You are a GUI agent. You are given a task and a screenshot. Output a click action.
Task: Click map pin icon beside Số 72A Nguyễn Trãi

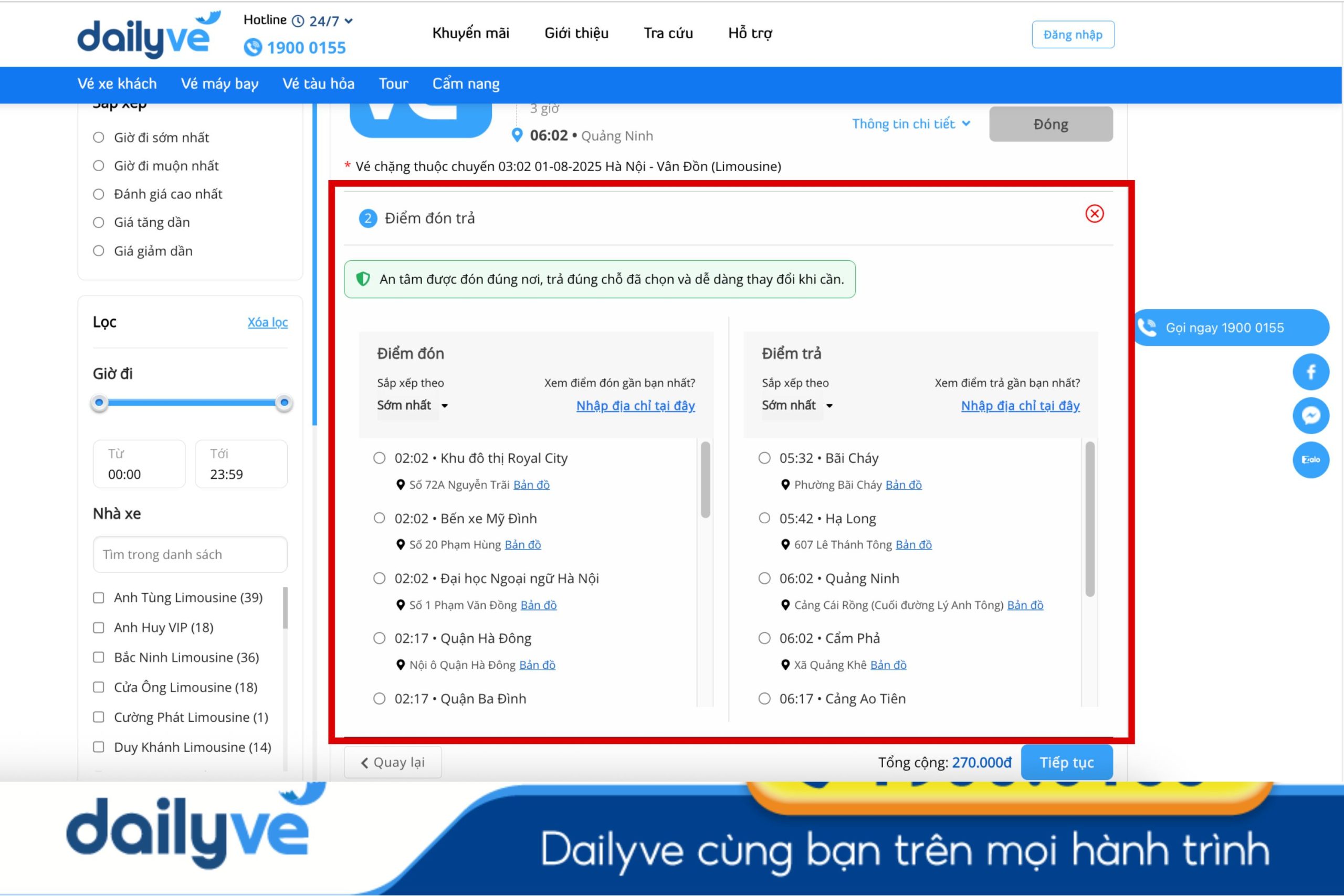coord(401,485)
